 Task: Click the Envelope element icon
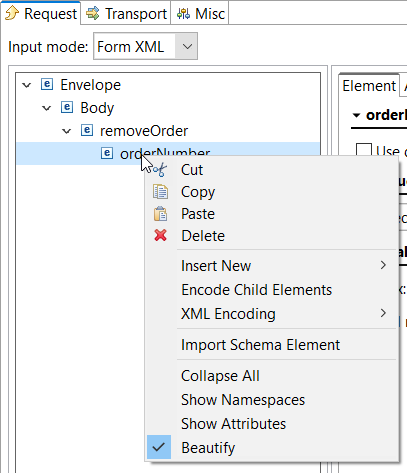(x=47, y=85)
